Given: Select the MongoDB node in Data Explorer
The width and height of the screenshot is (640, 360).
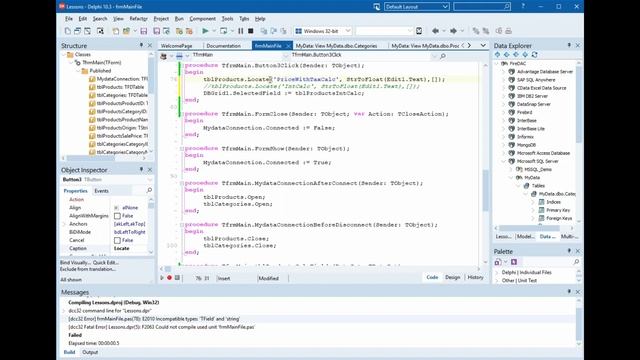Looking at the screenshot, I should pyautogui.click(x=526, y=145).
